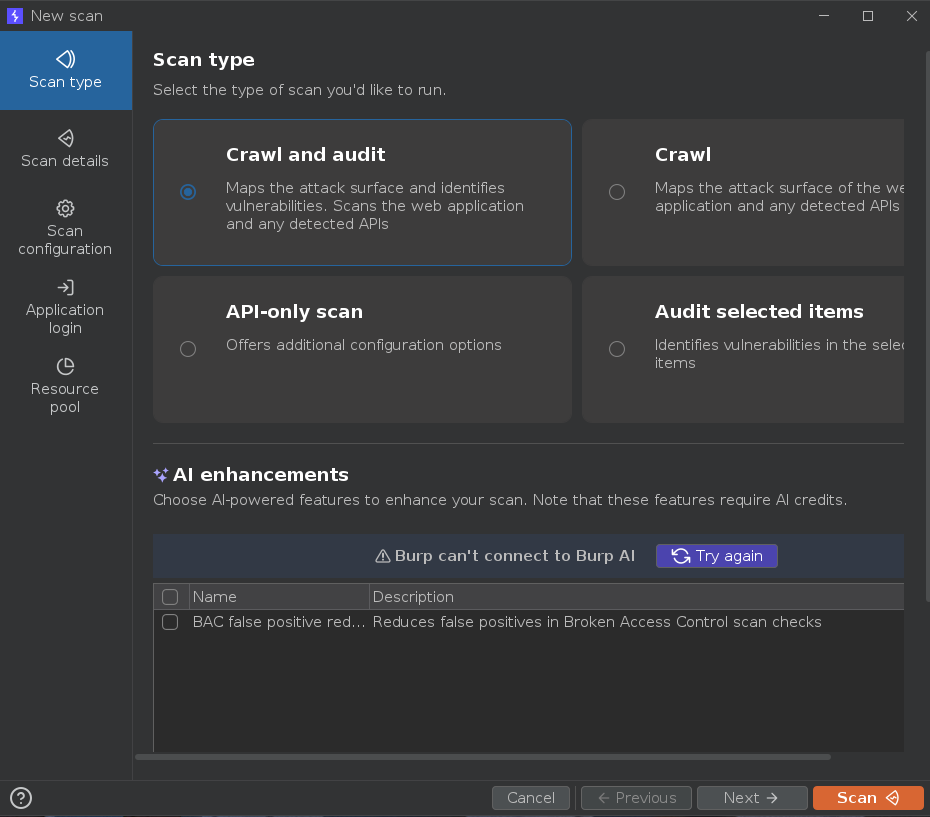Select the Audit selected items radio button
930x817 pixels.
pyautogui.click(x=617, y=349)
